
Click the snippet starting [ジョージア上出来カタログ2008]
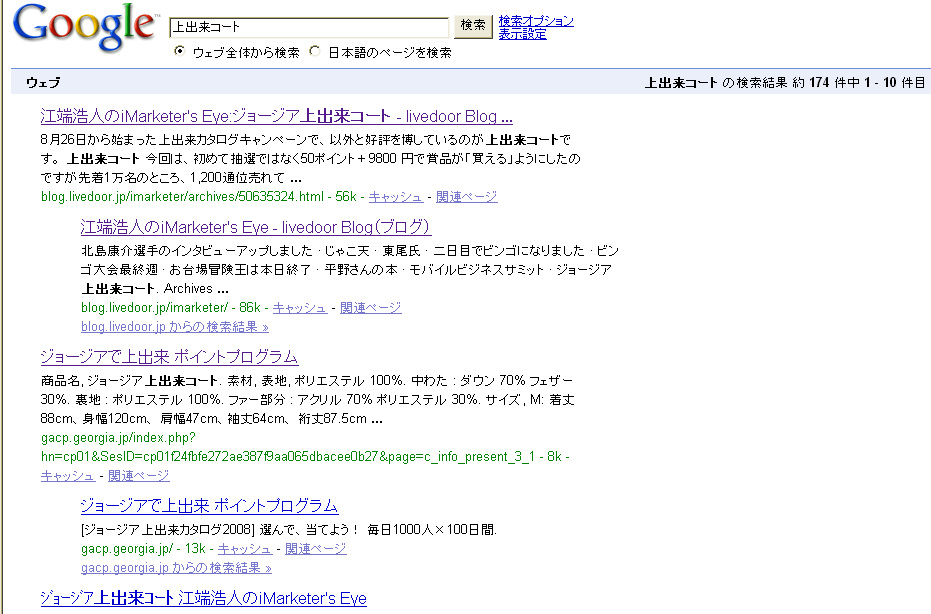tap(289, 529)
